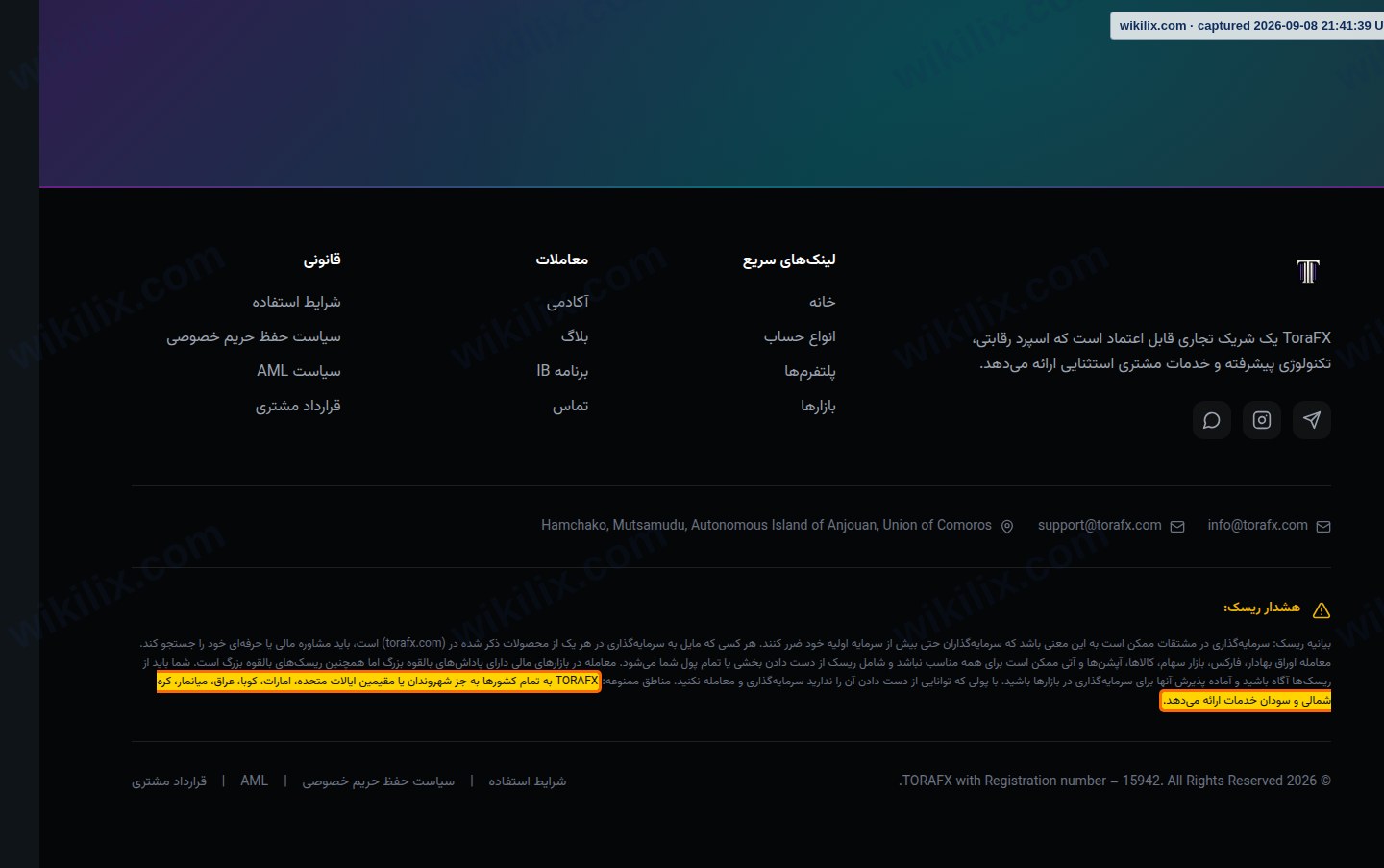This screenshot has width=1384, height=868.
Task: Go to پلتفرم‌ها page link
Action: point(809,371)
